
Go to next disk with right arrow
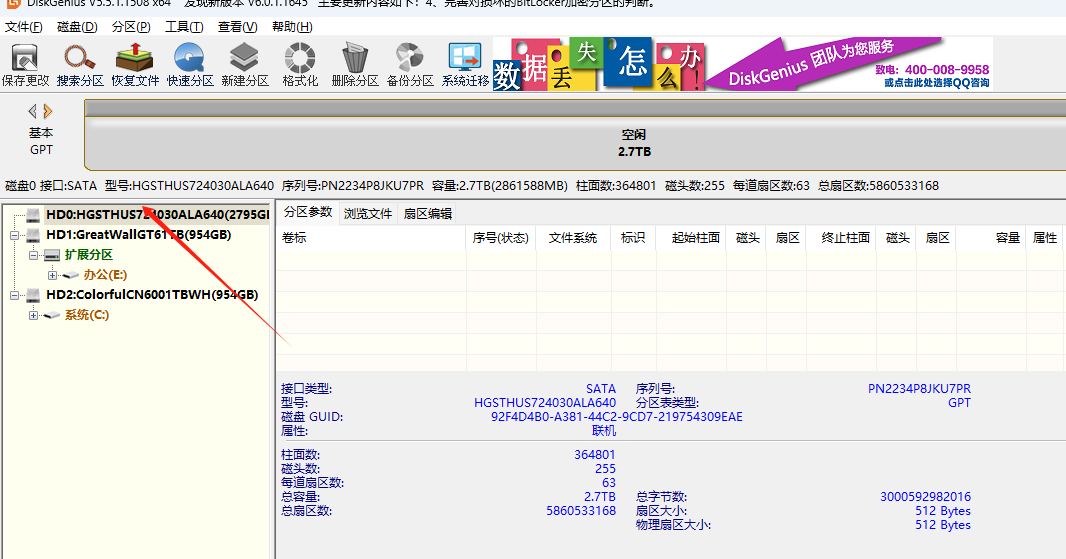48,111
